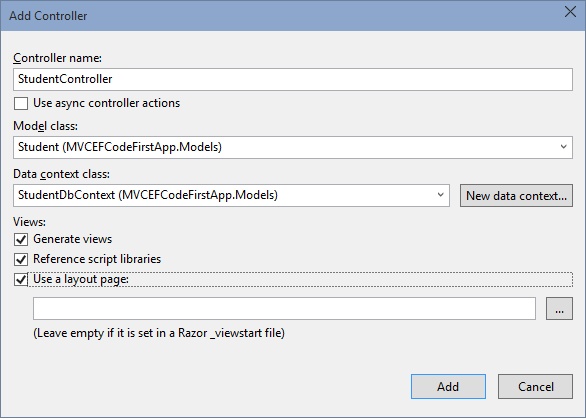Screen dimensions: 586x419
Task: Enable the Use async controller actions checkbox
Action: click(21, 104)
